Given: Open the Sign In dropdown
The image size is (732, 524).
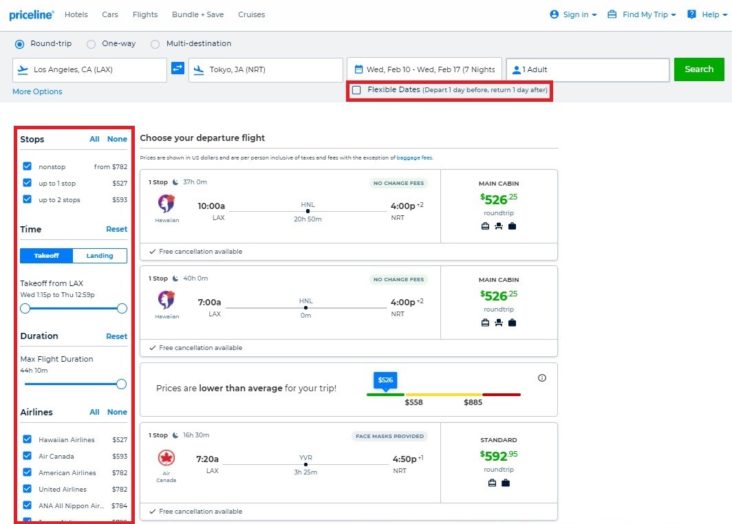Looking at the screenshot, I should pos(573,14).
